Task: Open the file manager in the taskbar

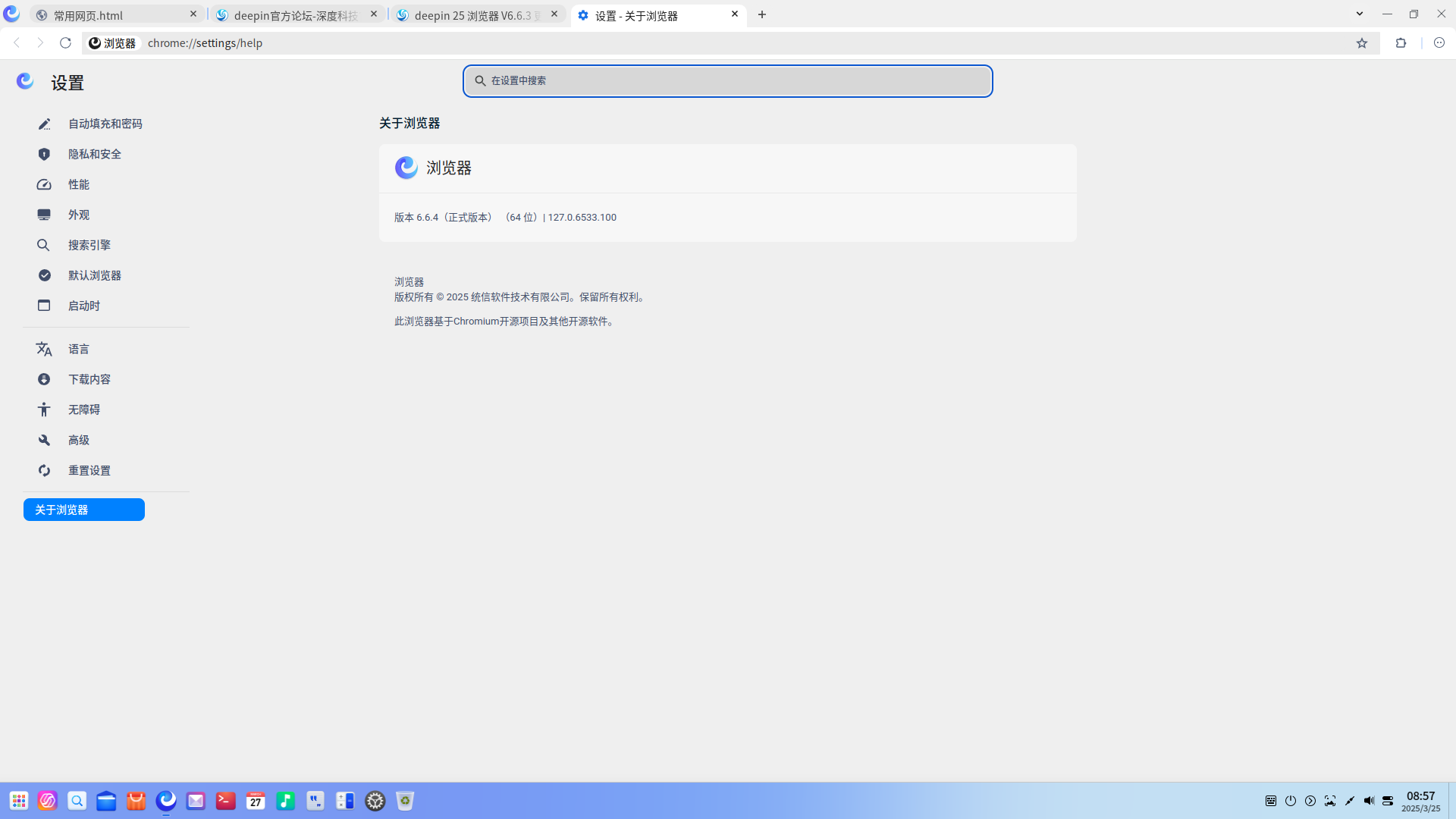Action: tap(106, 801)
